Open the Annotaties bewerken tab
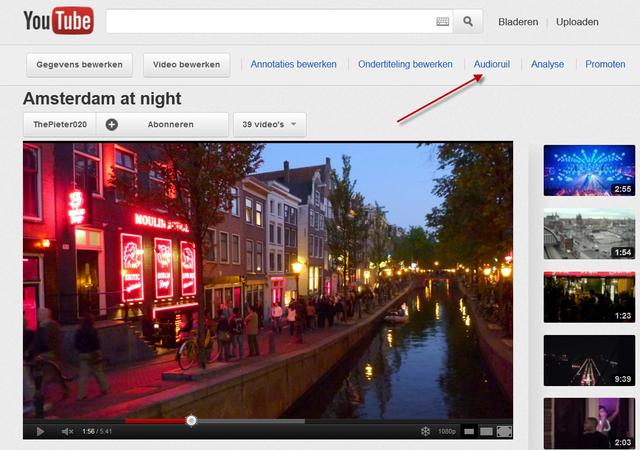This screenshot has height=450, width=640. 293,64
